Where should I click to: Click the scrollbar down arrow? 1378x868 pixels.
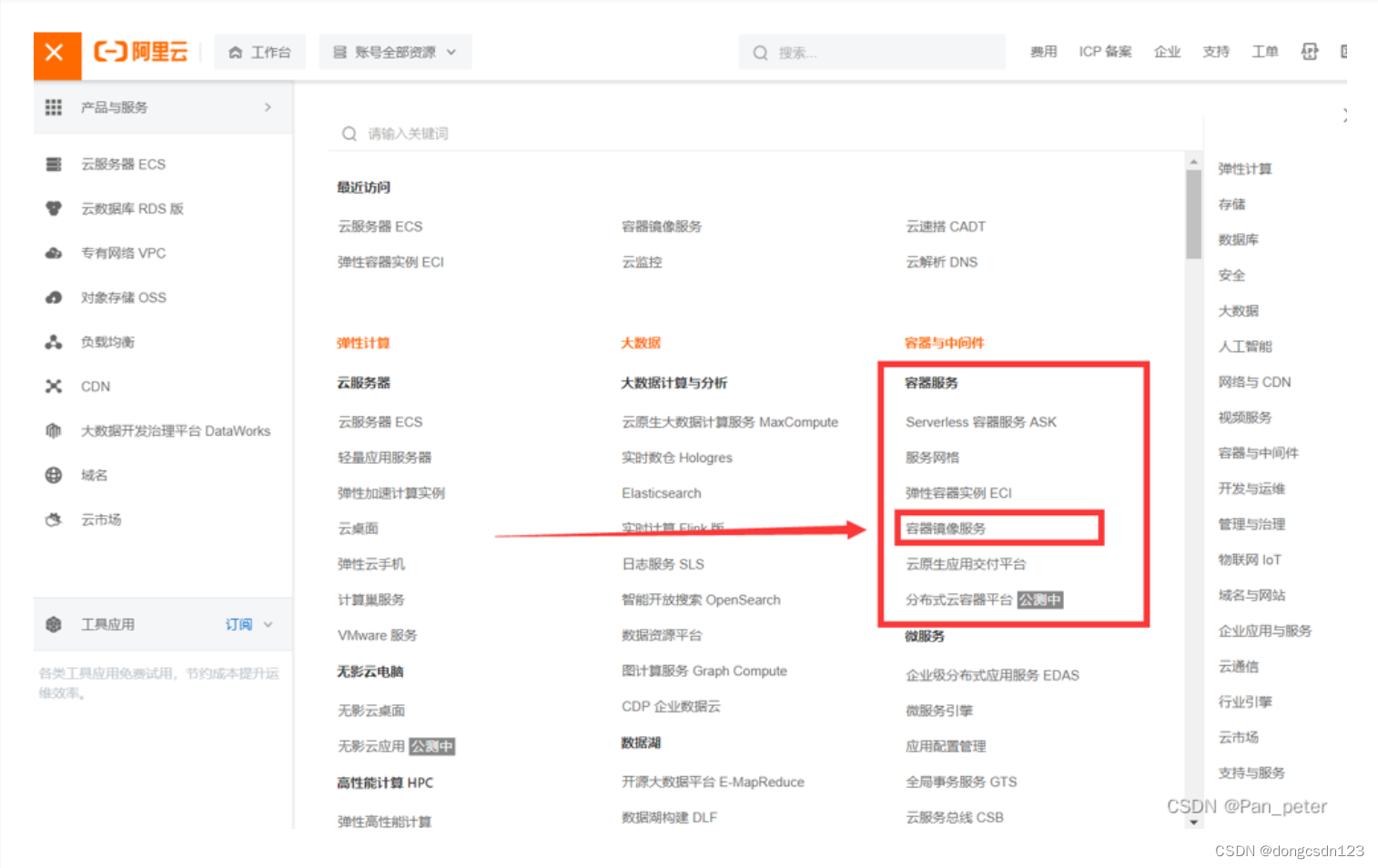click(x=1193, y=822)
